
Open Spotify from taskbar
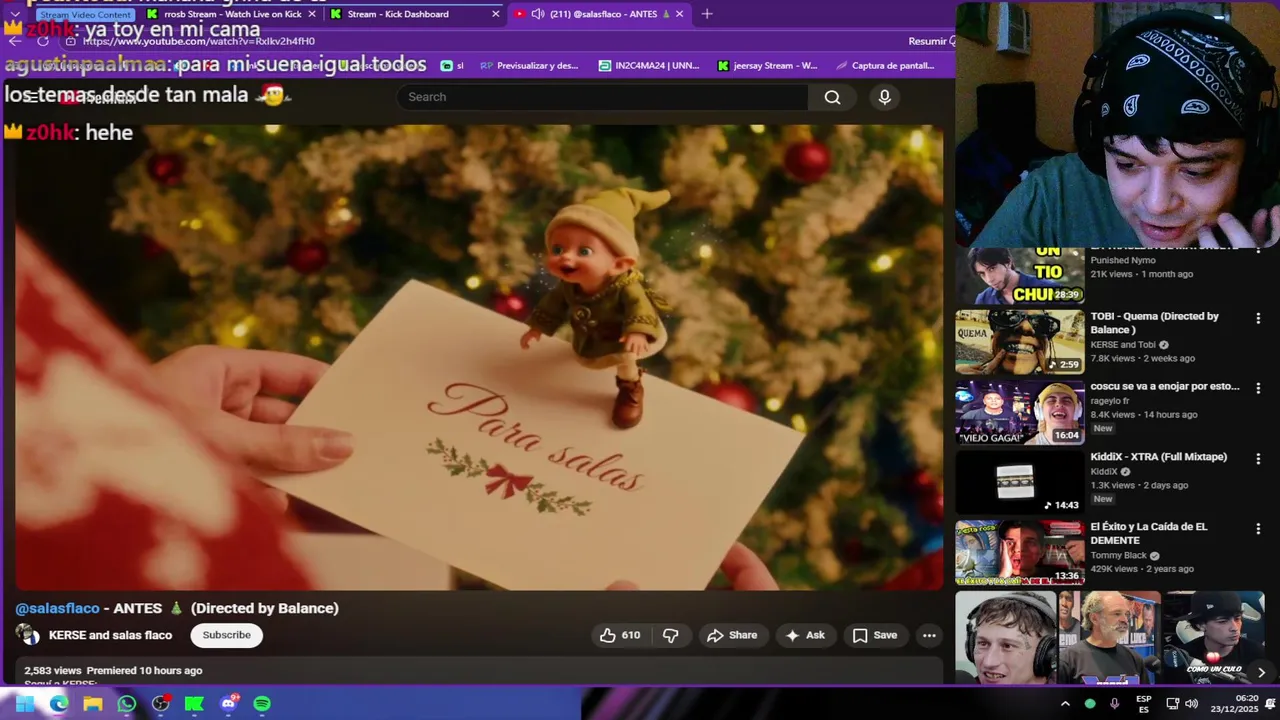coord(262,704)
